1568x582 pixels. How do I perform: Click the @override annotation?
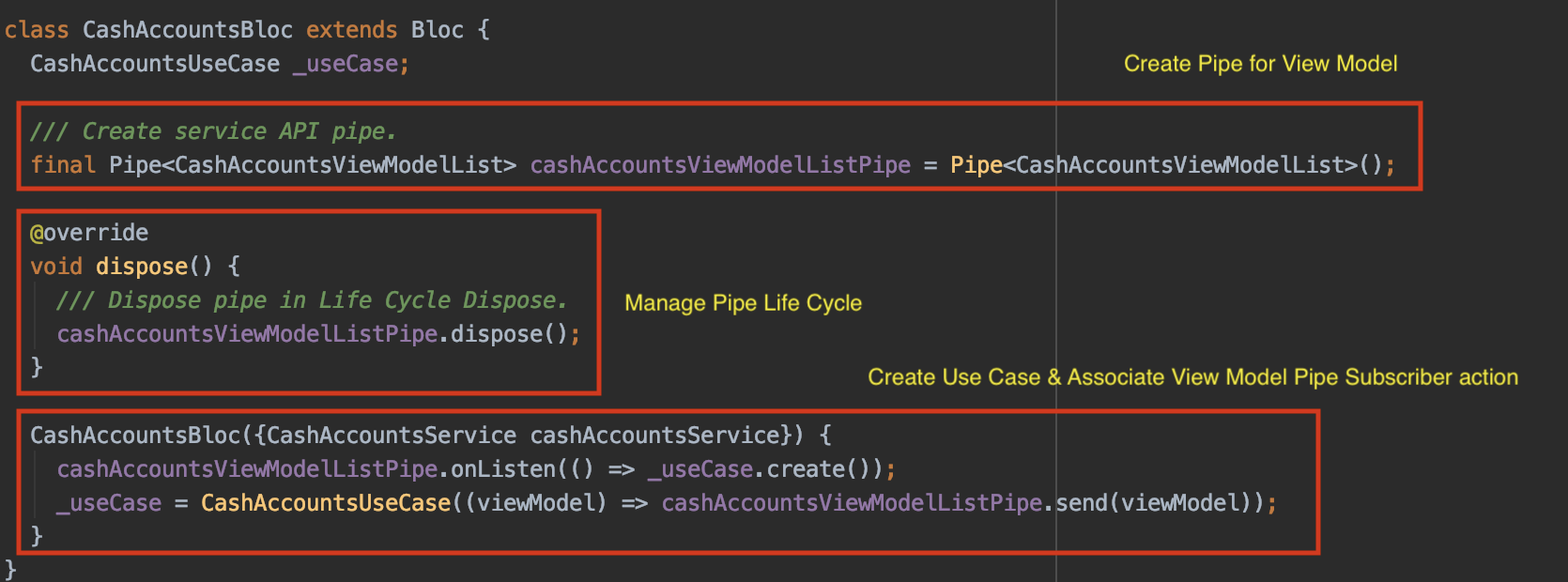click(89, 233)
